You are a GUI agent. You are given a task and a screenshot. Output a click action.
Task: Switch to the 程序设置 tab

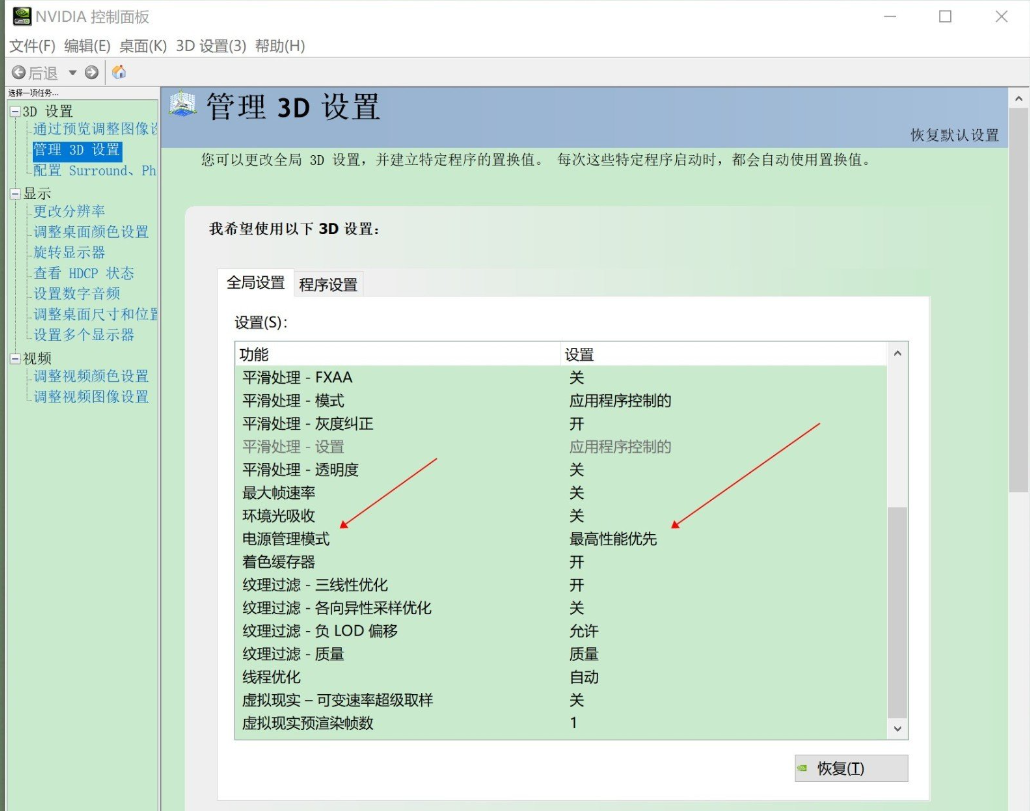tap(328, 284)
